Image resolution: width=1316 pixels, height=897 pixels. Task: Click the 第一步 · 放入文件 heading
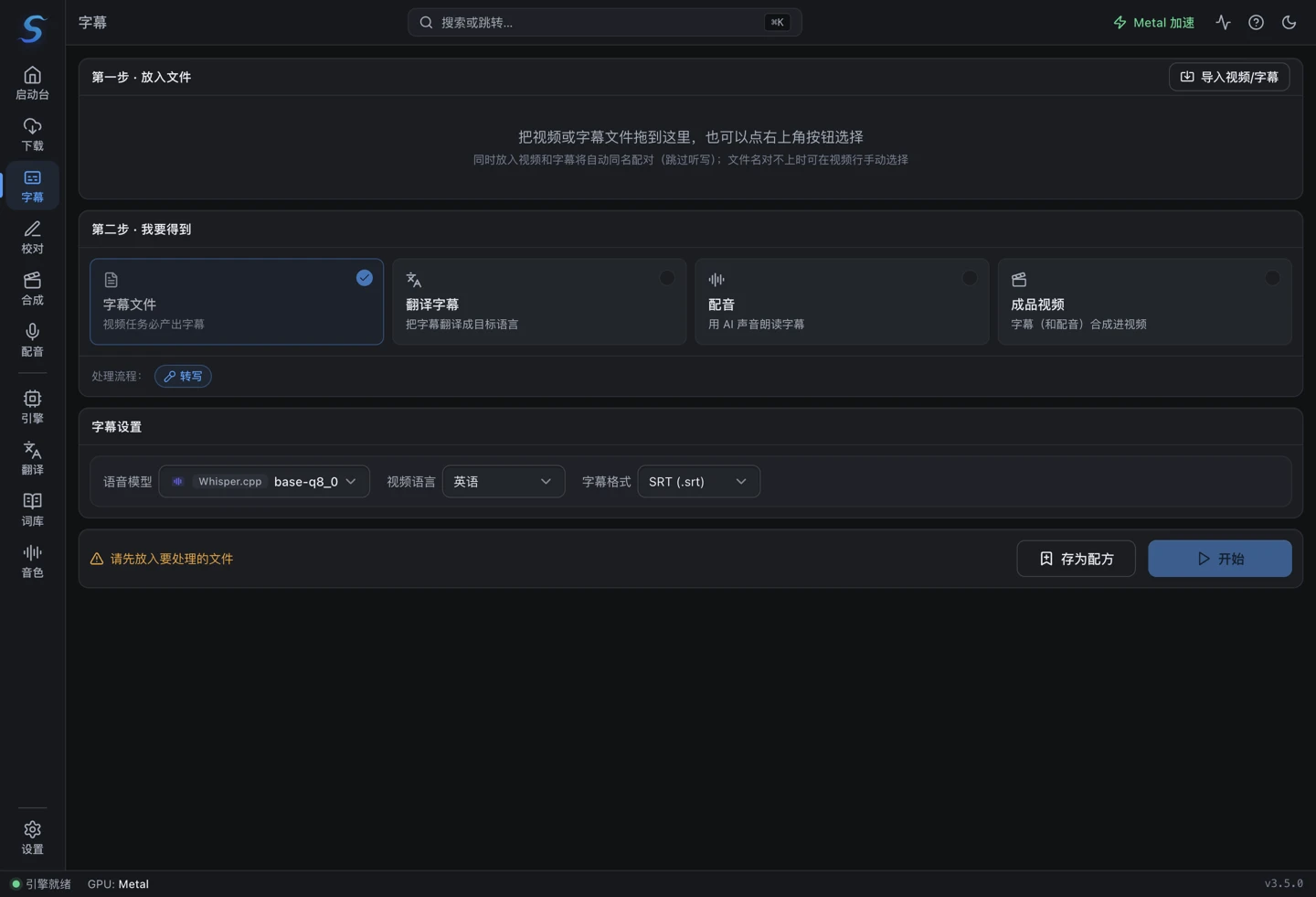[142, 77]
